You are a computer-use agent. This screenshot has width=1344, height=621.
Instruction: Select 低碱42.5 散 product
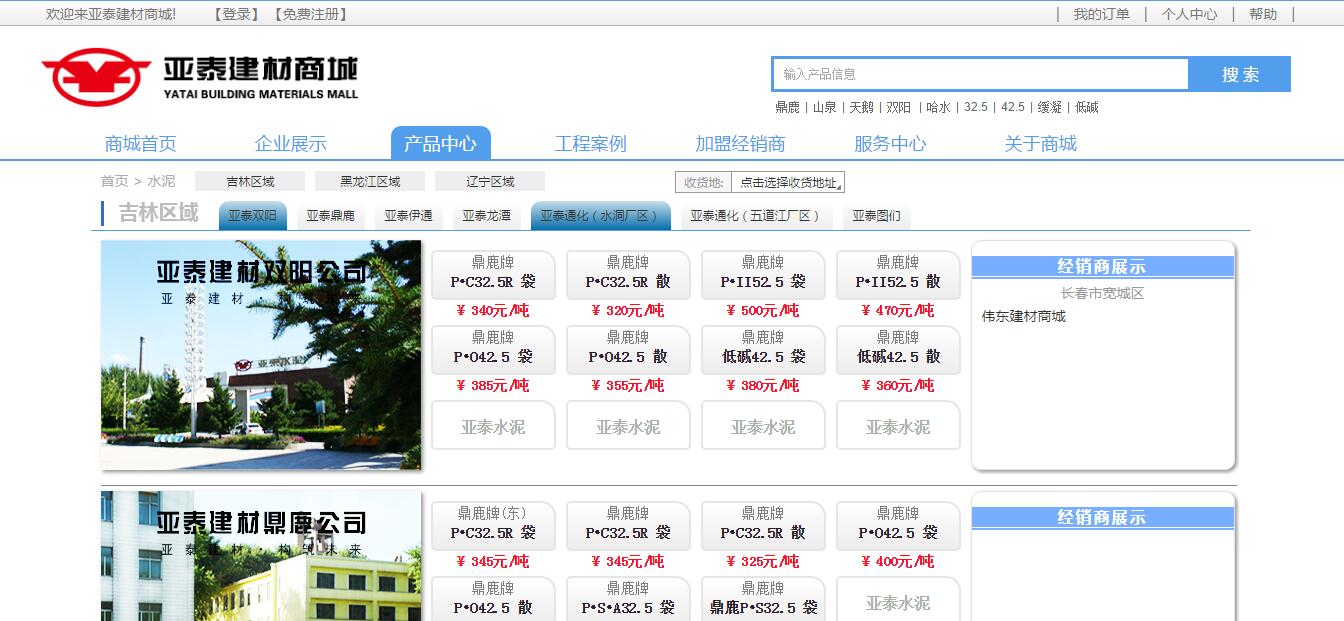[x=898, y=349]
